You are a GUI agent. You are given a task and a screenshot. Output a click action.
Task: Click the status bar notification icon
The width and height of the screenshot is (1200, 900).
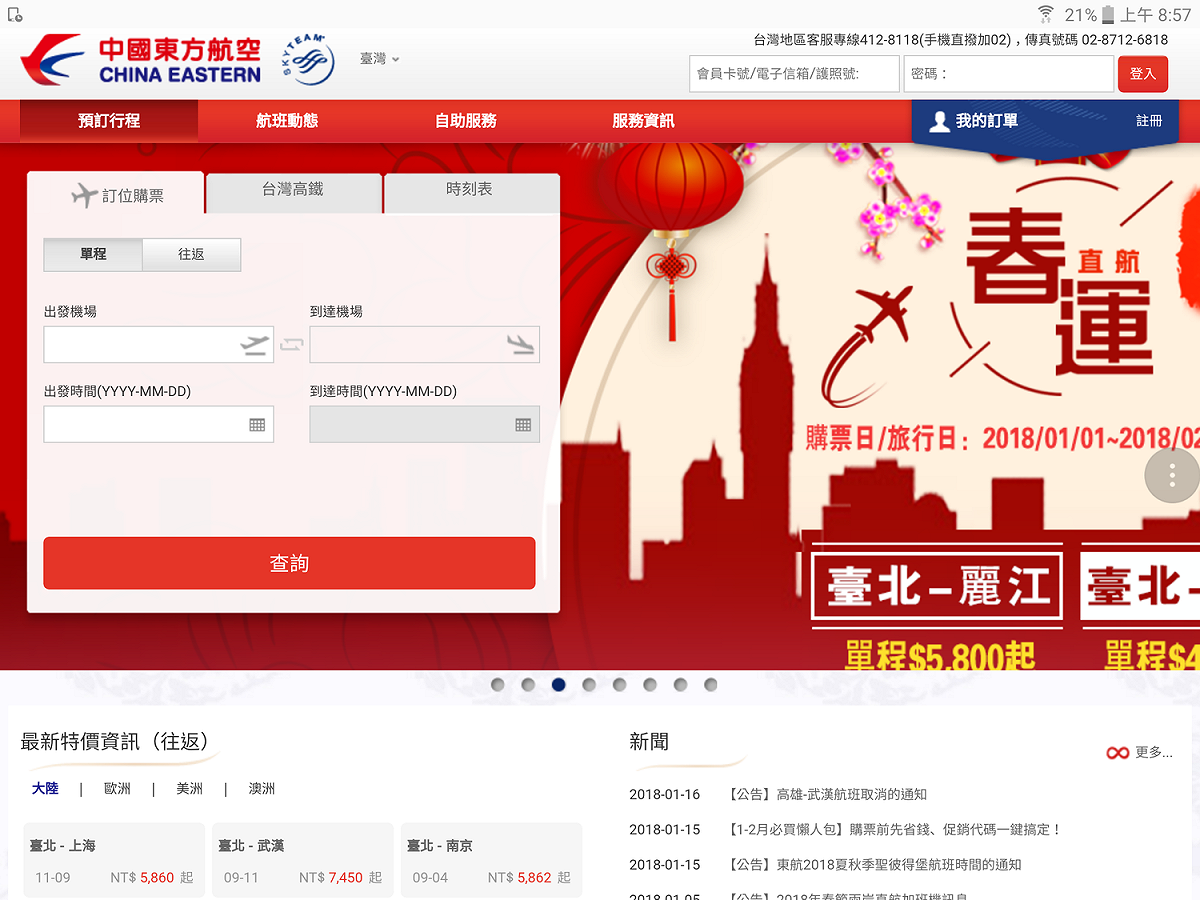15,15
